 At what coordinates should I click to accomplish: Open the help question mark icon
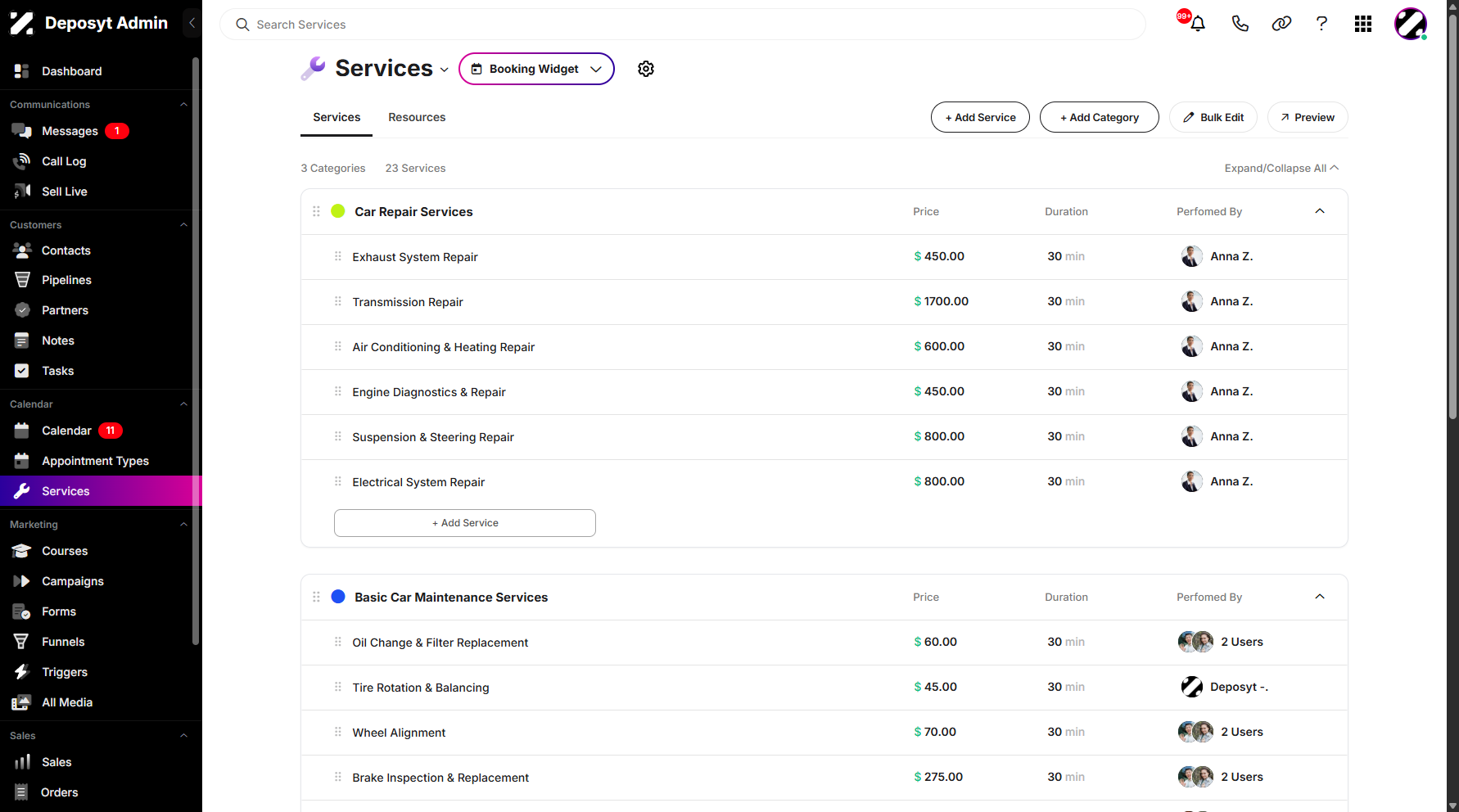(x=1321, y=24)
